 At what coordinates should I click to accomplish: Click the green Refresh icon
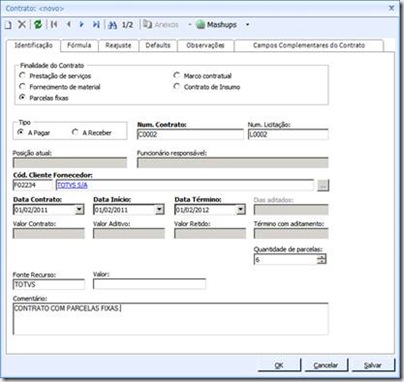point(38,24)
